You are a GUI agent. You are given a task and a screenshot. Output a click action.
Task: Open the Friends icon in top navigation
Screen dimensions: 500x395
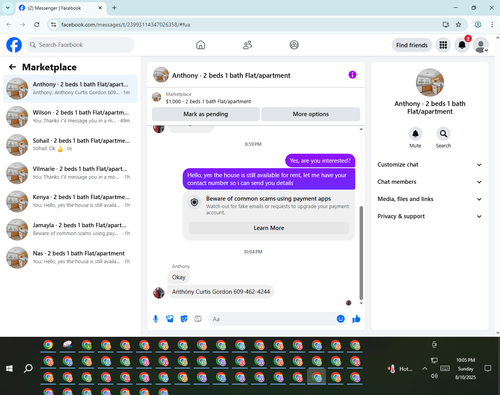(247, 45)
